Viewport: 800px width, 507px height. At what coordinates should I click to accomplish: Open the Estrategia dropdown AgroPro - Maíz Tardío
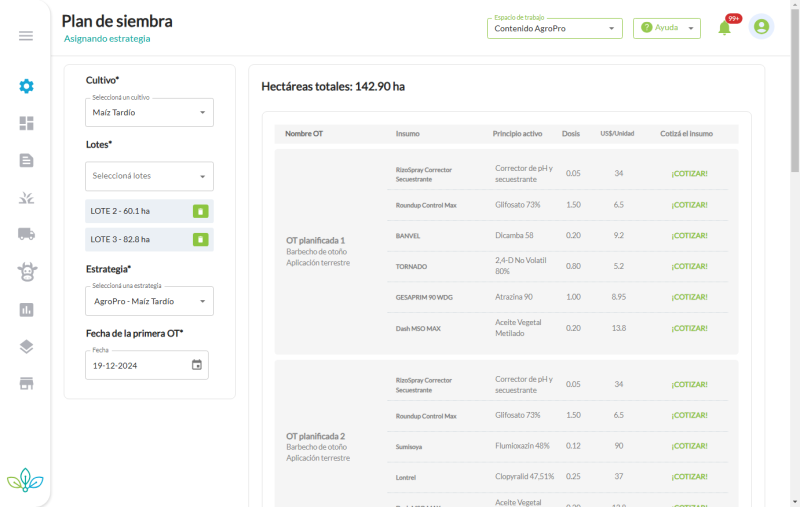(x=149, y=301)
